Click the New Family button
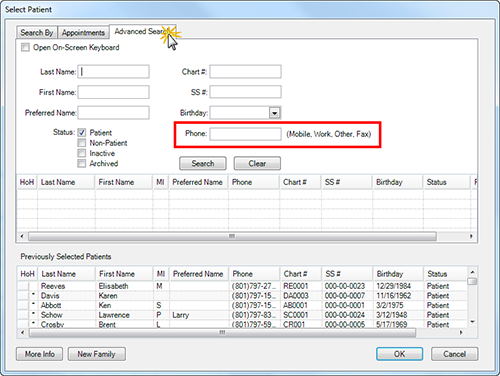This screenshot has height=376, width=500. pyautogui.click(x=97, y=354)
